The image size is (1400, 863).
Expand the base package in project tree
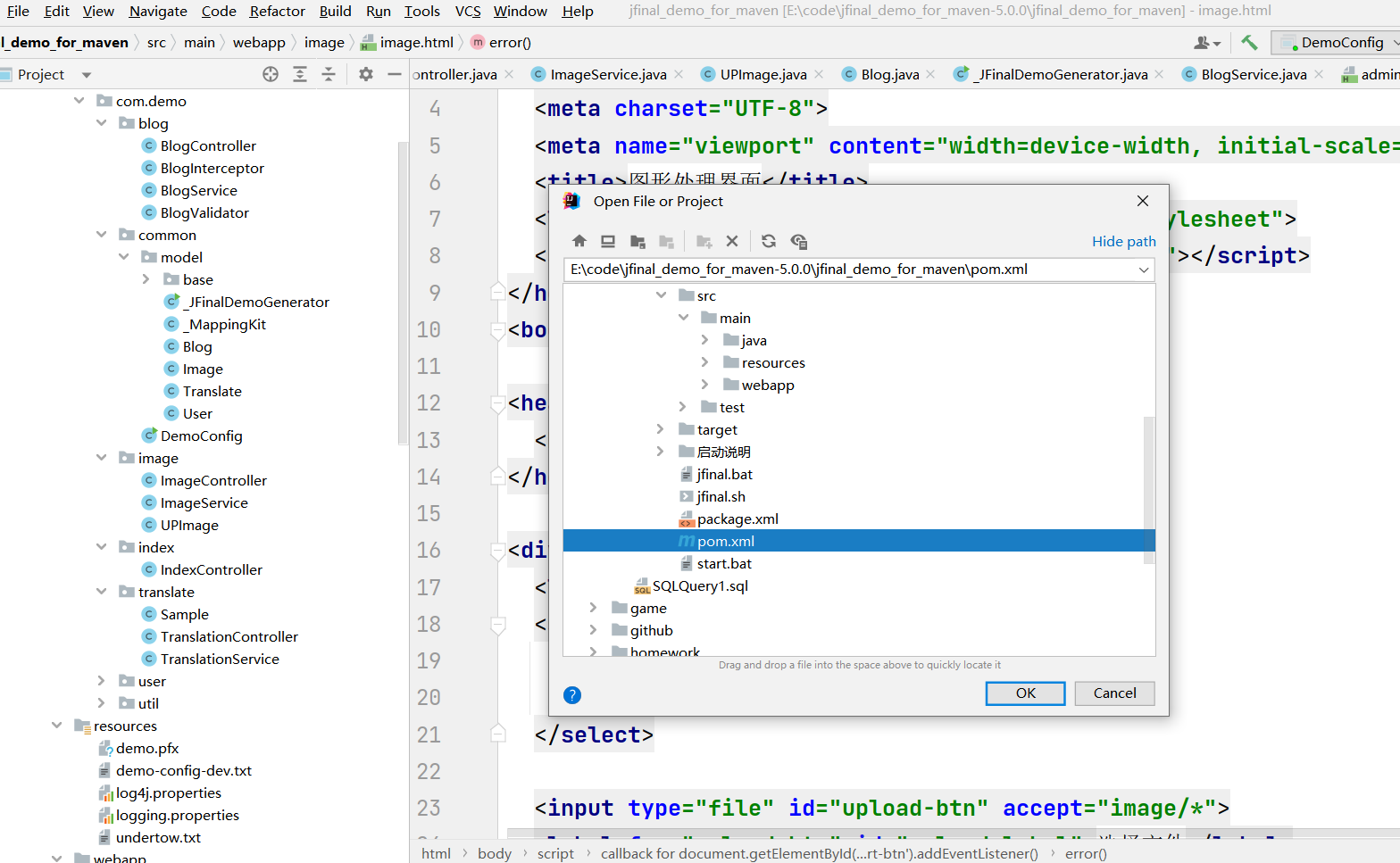click(x=146, y=278)
